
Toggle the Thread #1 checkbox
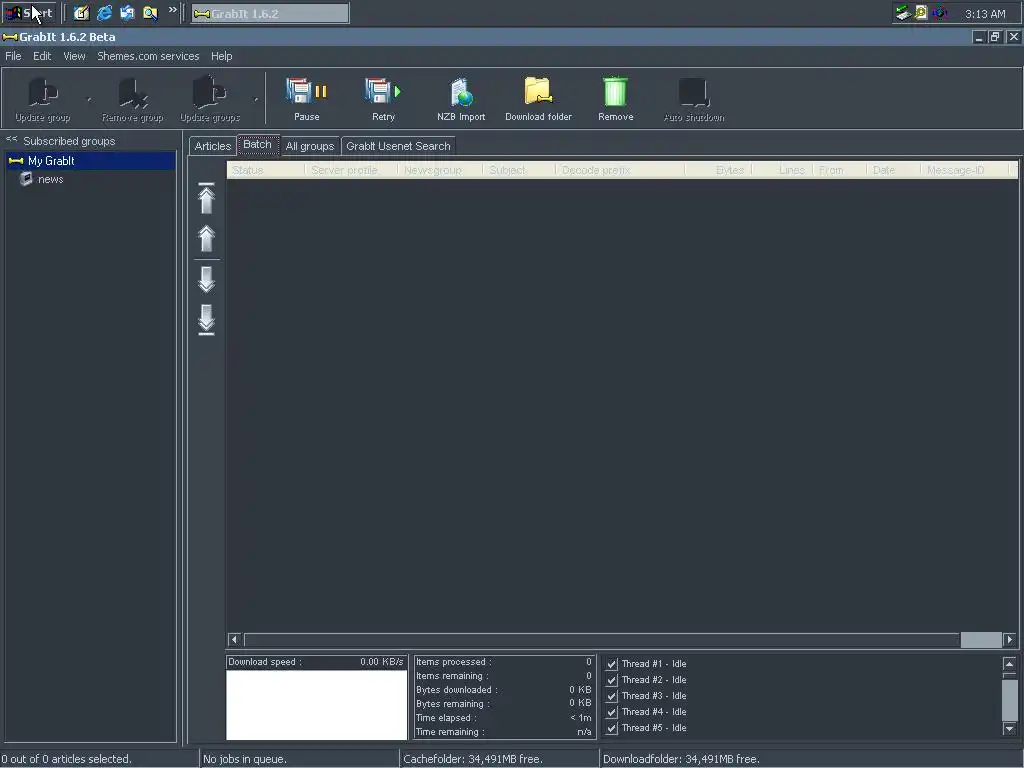pos(612,664)
